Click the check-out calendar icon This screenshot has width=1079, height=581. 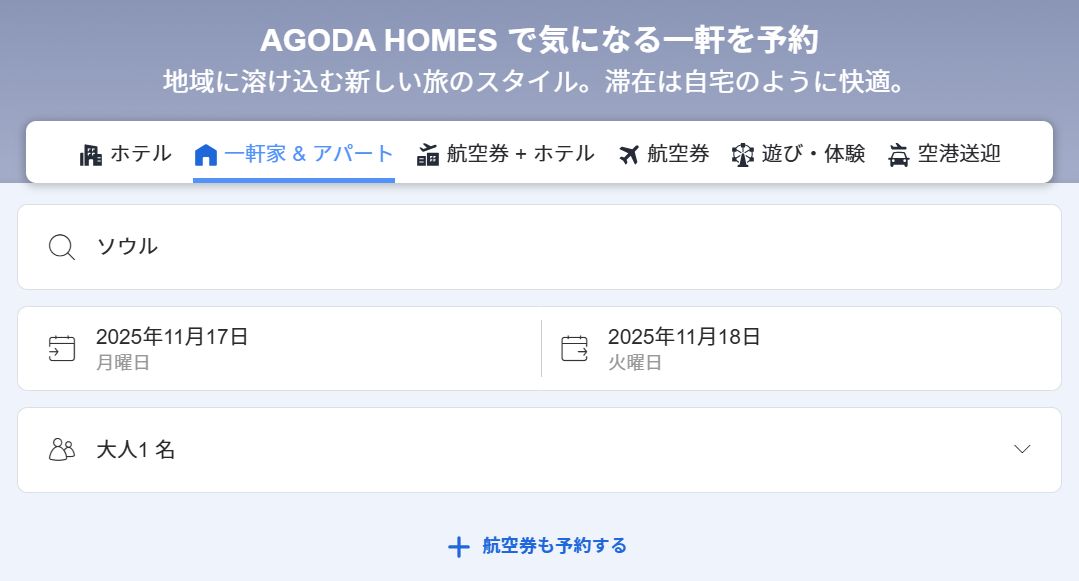coord(574,348)
